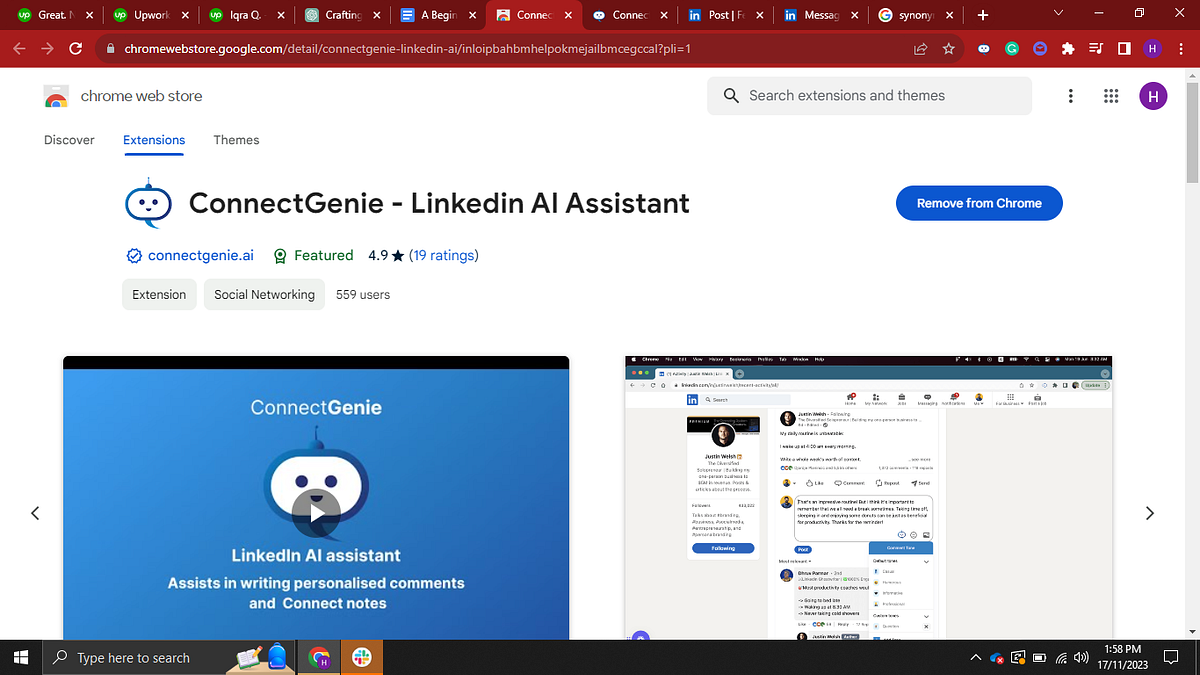
Task: Click the share icon in the address bar
Action: pyautogui.click(x=919, y=47)
